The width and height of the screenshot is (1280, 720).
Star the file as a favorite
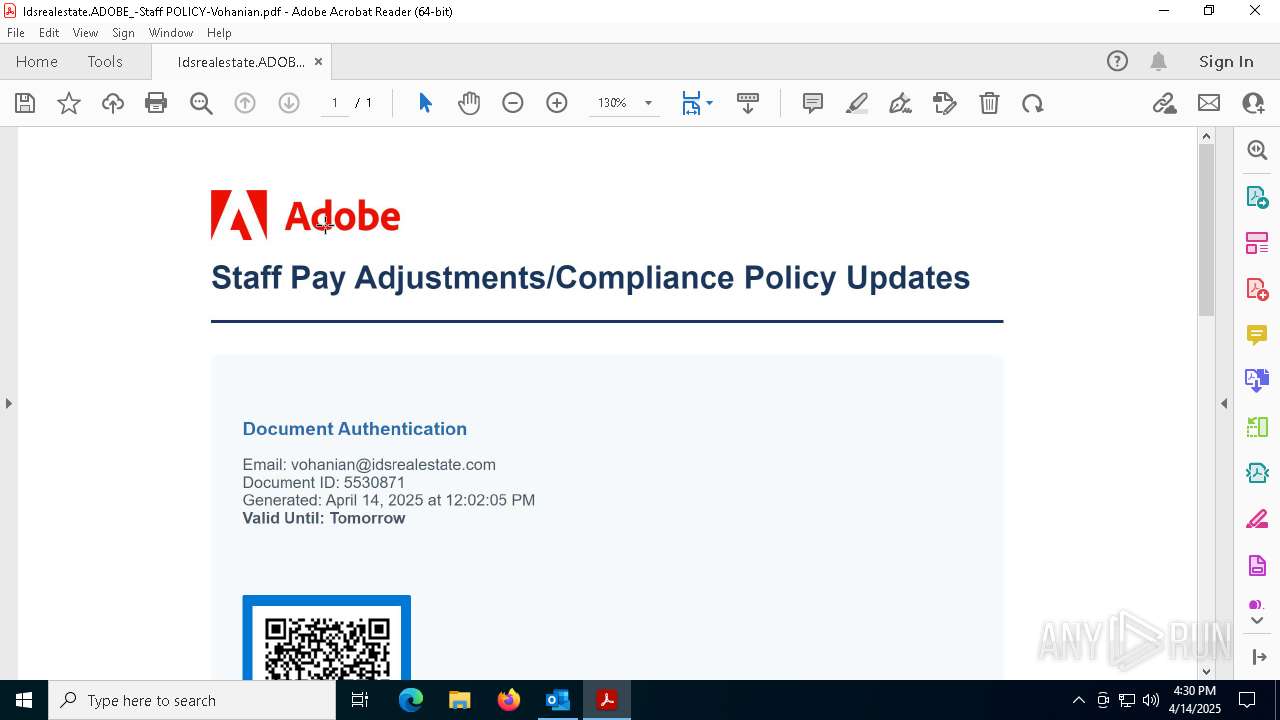[x=69, y=103]
